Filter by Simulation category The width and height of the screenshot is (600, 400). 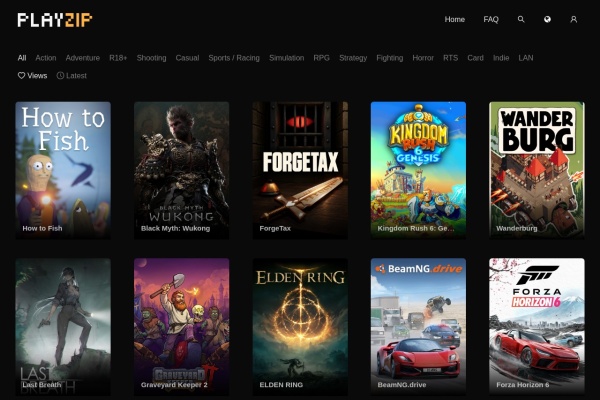coord(287,58)
